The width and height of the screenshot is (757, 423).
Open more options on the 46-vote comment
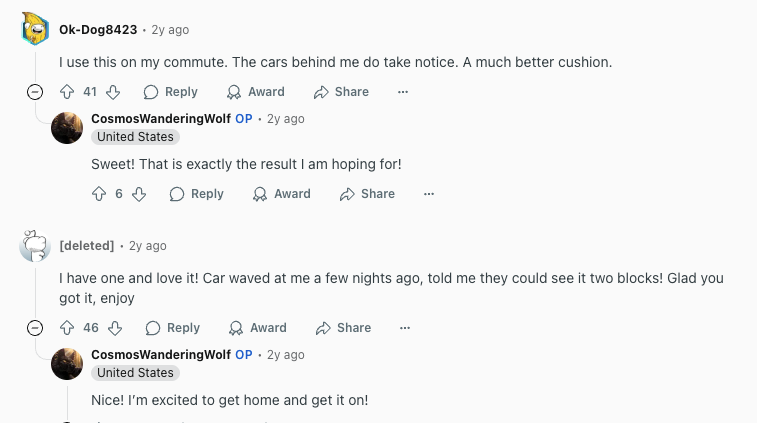405,328
